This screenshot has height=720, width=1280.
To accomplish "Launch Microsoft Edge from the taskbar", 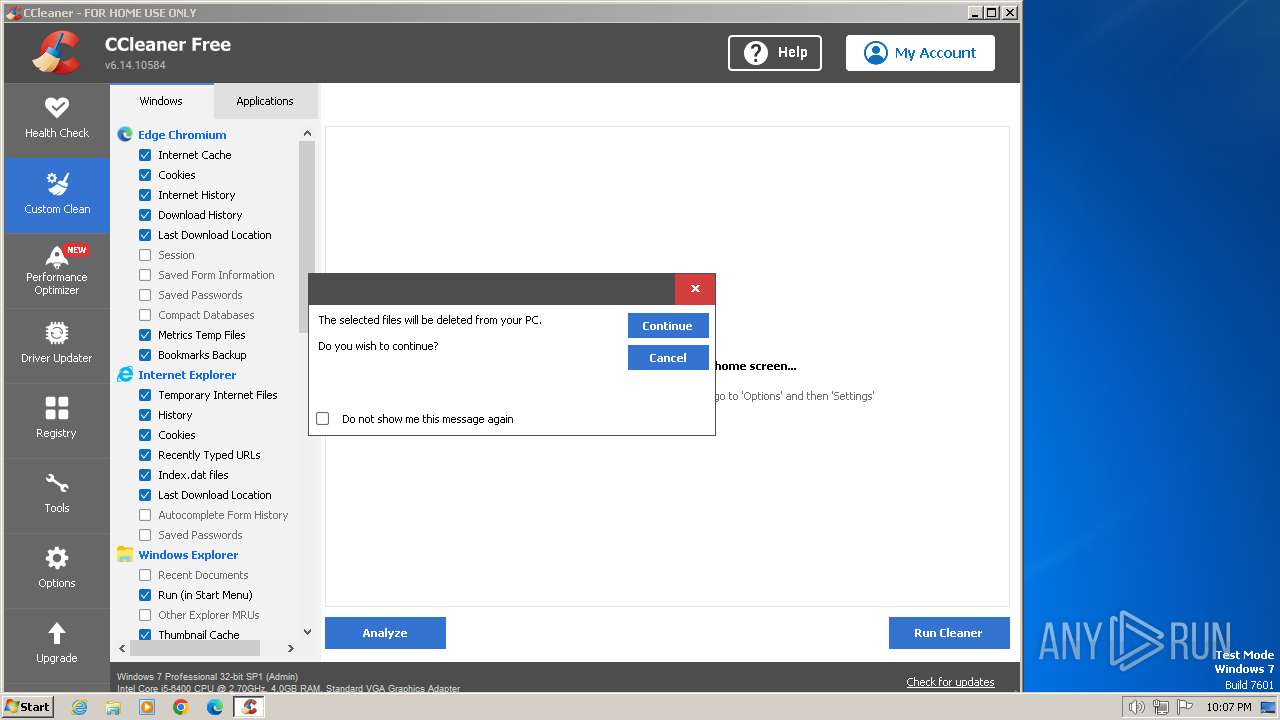I will pos(215,707).
